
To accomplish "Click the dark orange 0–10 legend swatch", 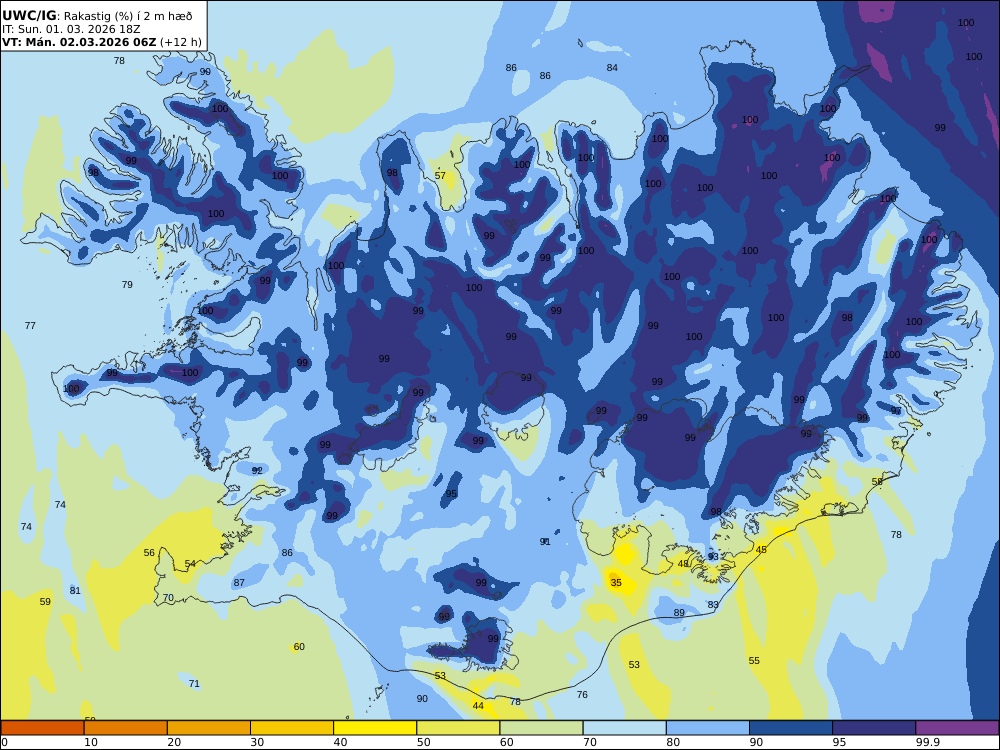I will pos(42,728).
